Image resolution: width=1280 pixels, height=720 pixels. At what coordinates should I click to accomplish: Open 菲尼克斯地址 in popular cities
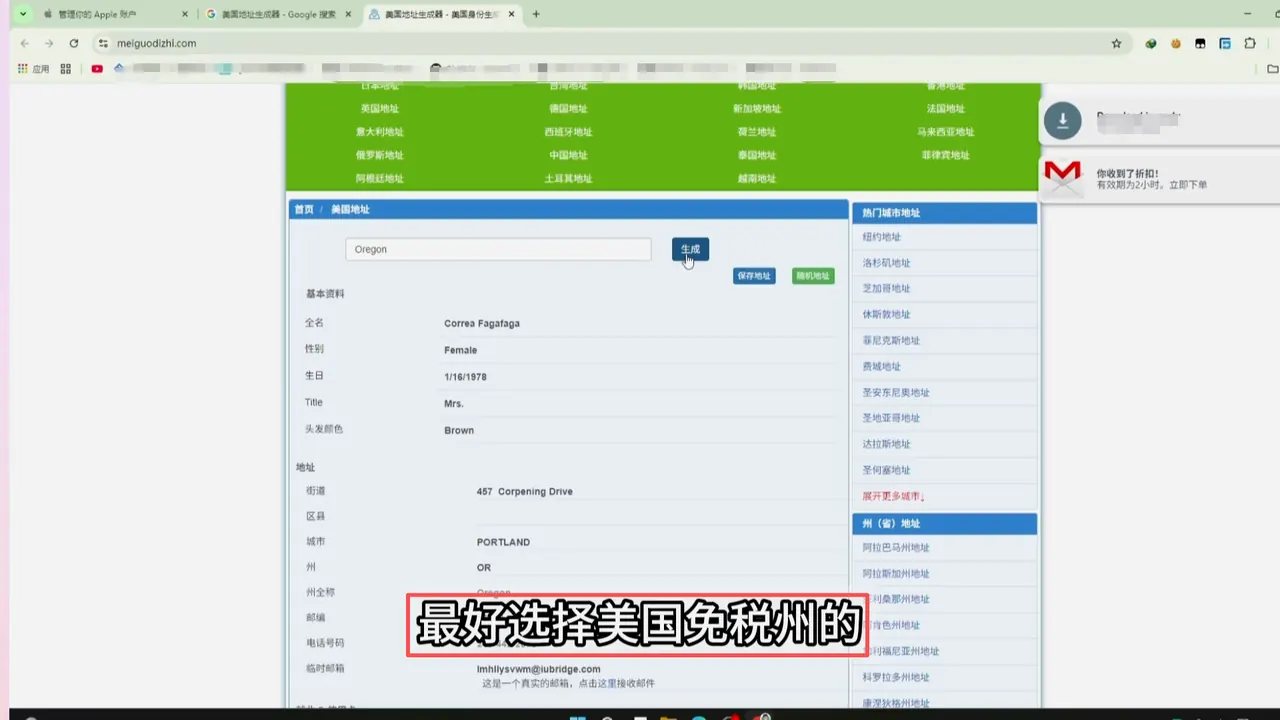pyautogui.click(x=892, y=341)
